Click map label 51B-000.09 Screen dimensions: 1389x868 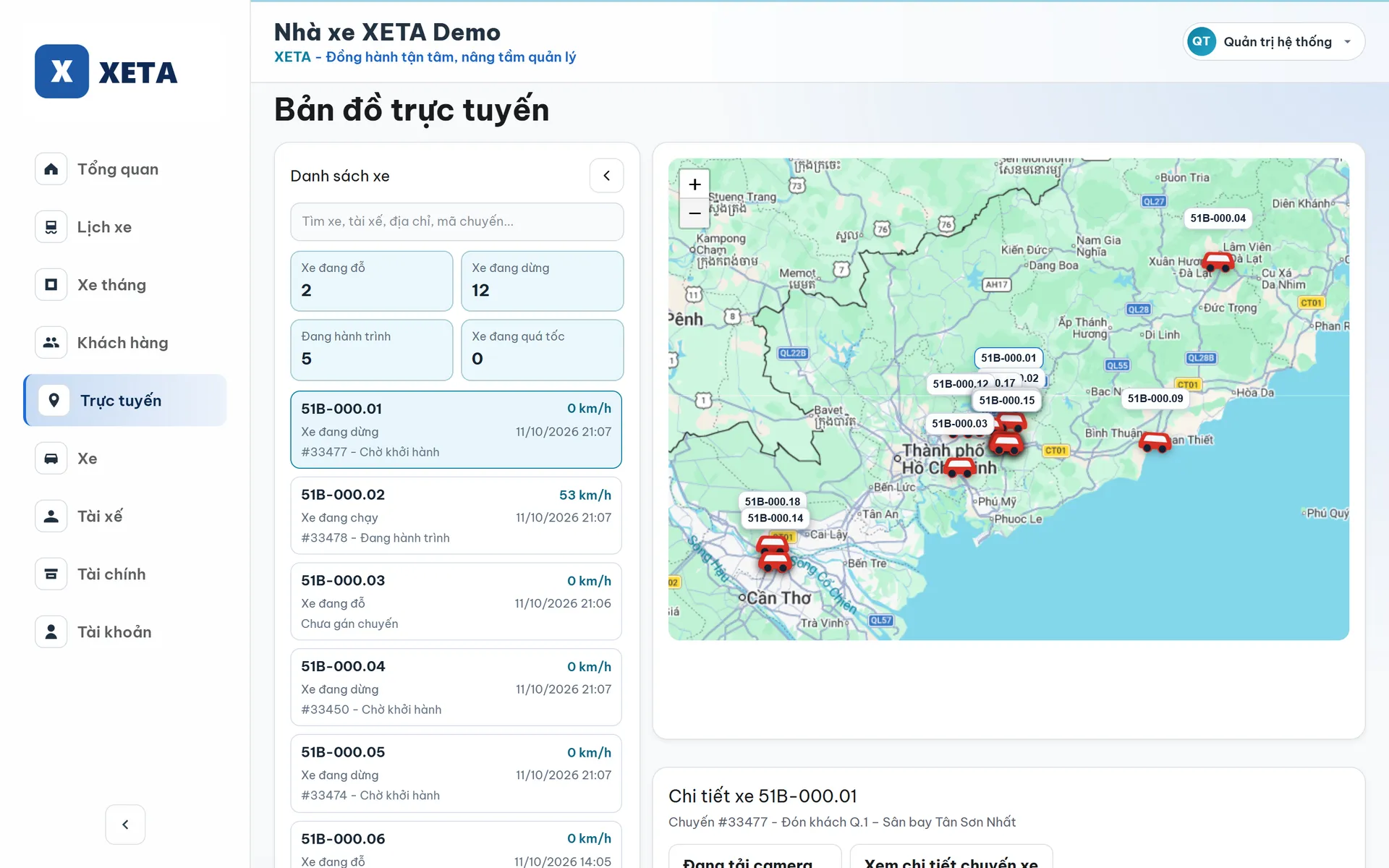1155,399
